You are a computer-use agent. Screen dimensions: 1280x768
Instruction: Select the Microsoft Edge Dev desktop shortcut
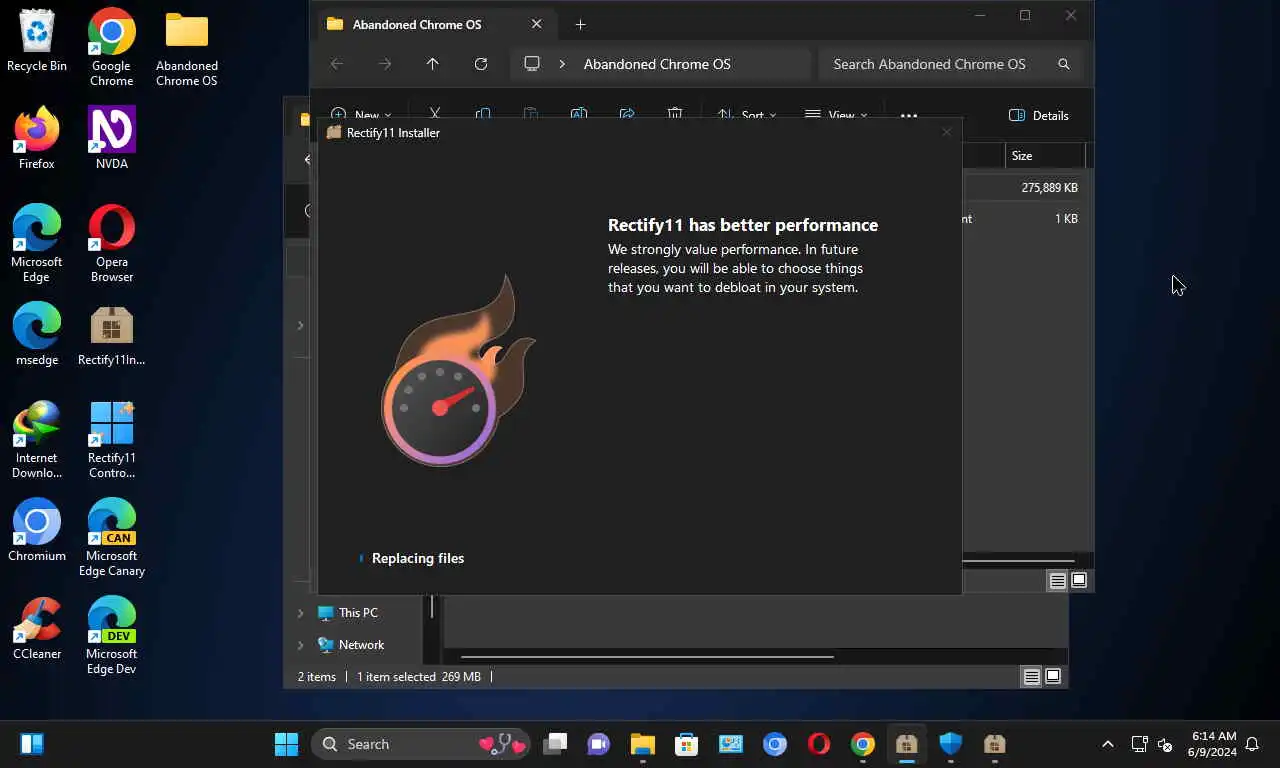click(x=112, y=636)
